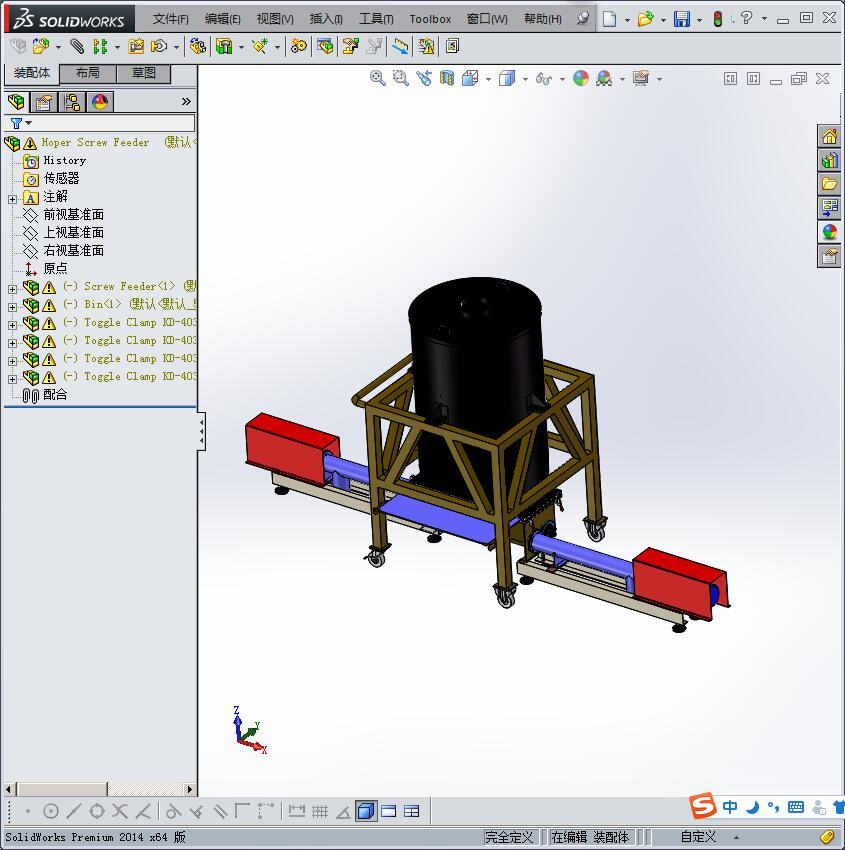Click the Interference Detection icon

tap(400, 47)
